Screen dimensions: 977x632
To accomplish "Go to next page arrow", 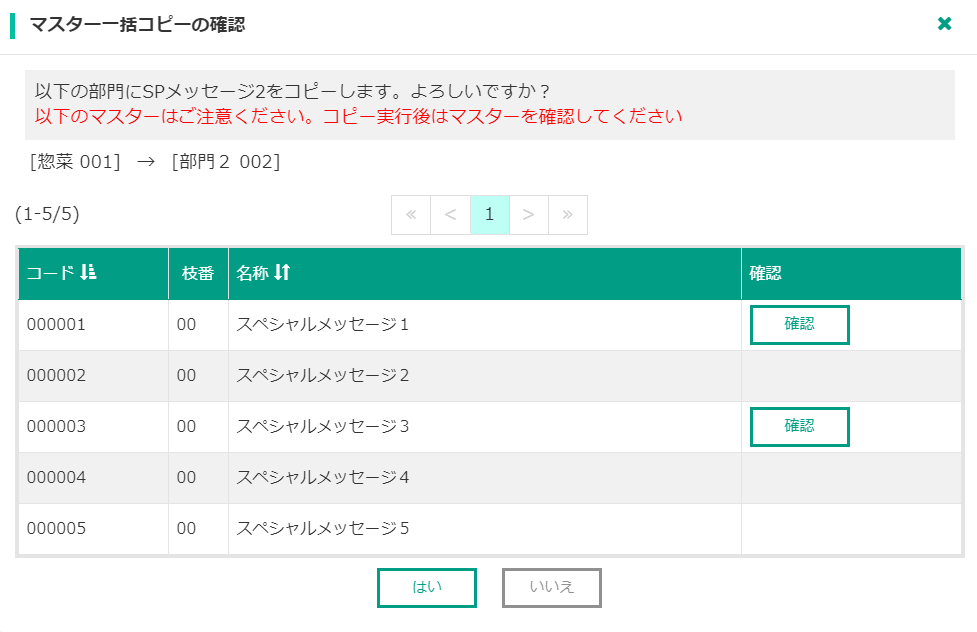I will point(529,215).
